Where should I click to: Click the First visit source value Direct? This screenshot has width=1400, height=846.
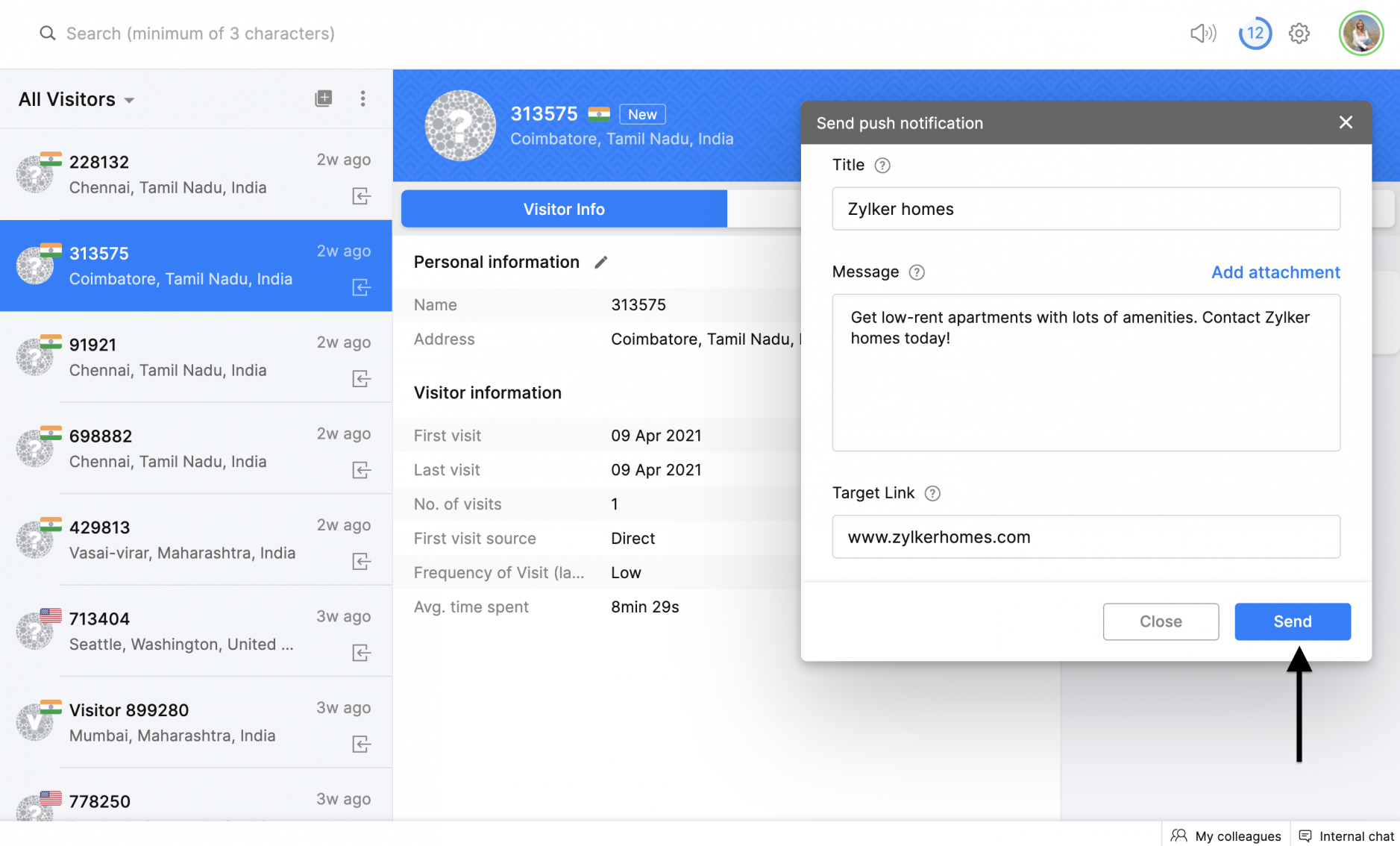(x=633, y=539)
